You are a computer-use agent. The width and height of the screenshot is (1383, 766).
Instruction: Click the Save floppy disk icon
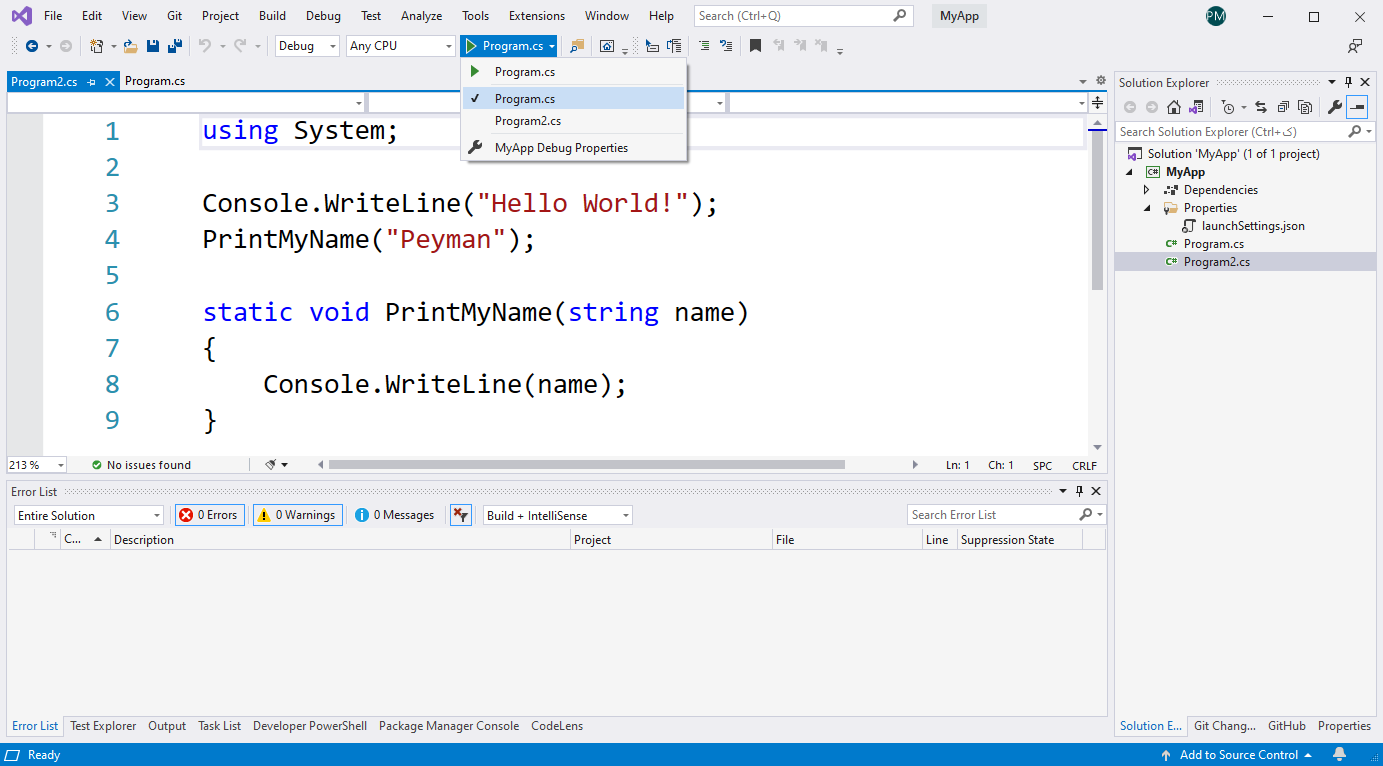click(153, 46)
